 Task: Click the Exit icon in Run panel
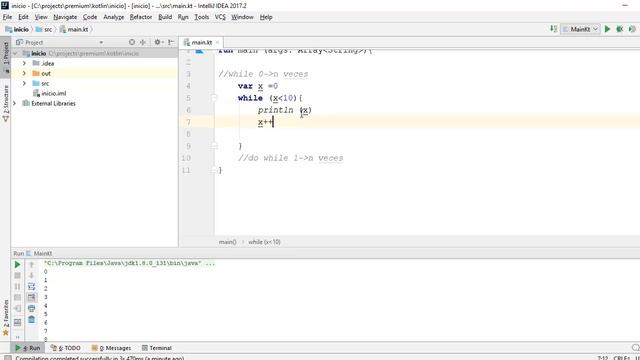tap(18, 309)
